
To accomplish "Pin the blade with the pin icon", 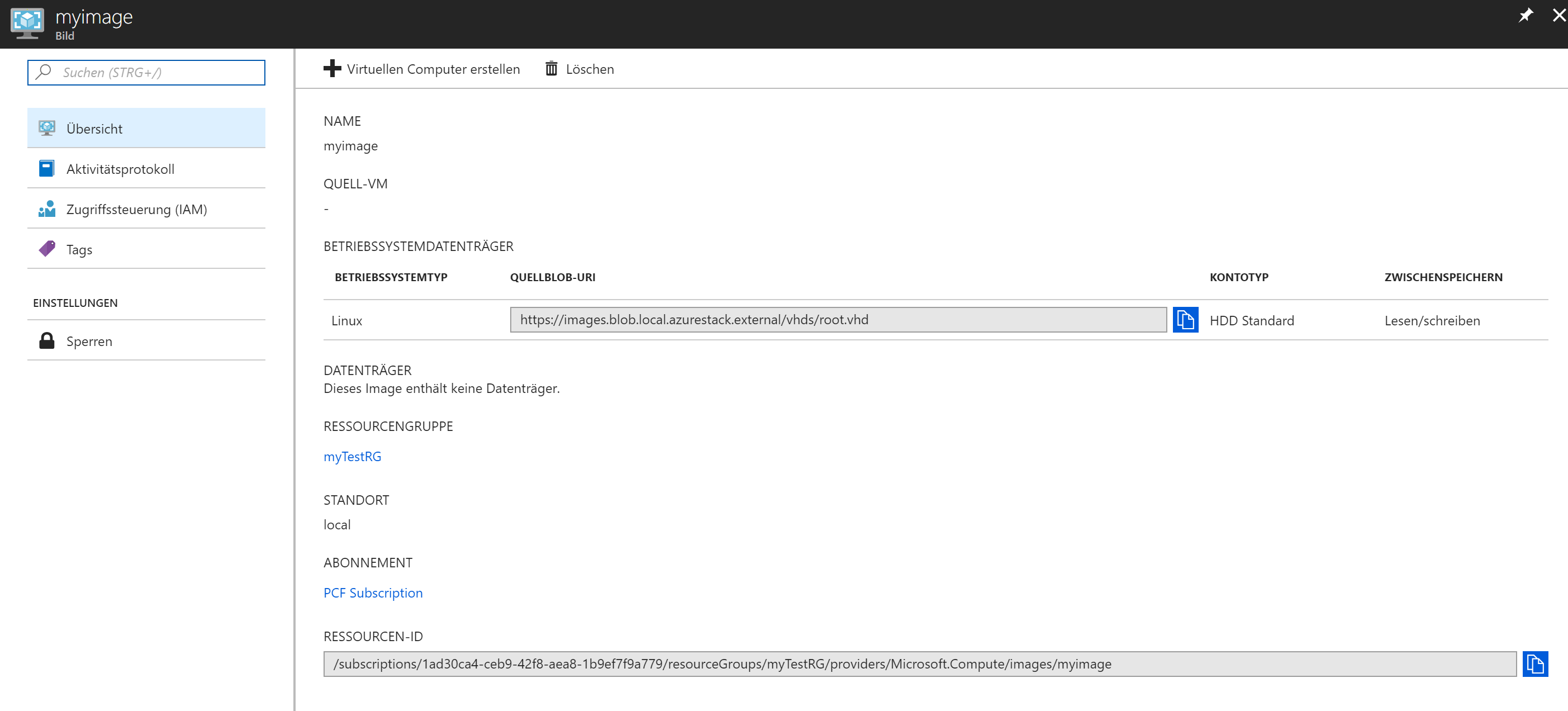I will tap(1526, 15).
